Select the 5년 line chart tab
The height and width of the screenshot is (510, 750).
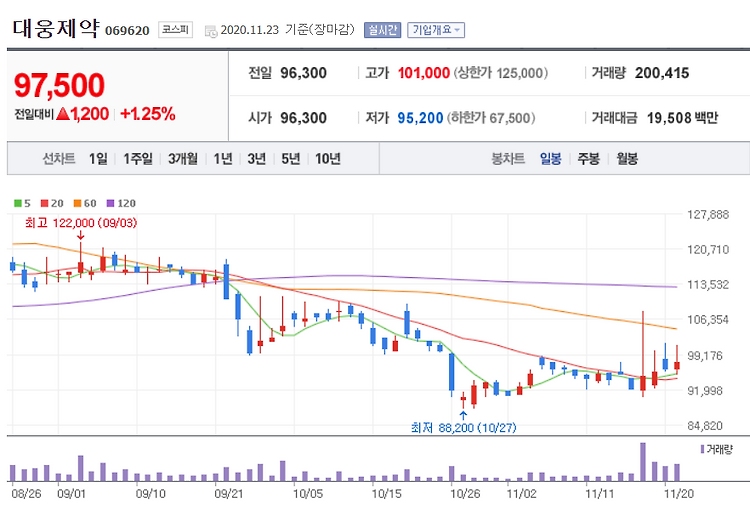tap(290, 158)
